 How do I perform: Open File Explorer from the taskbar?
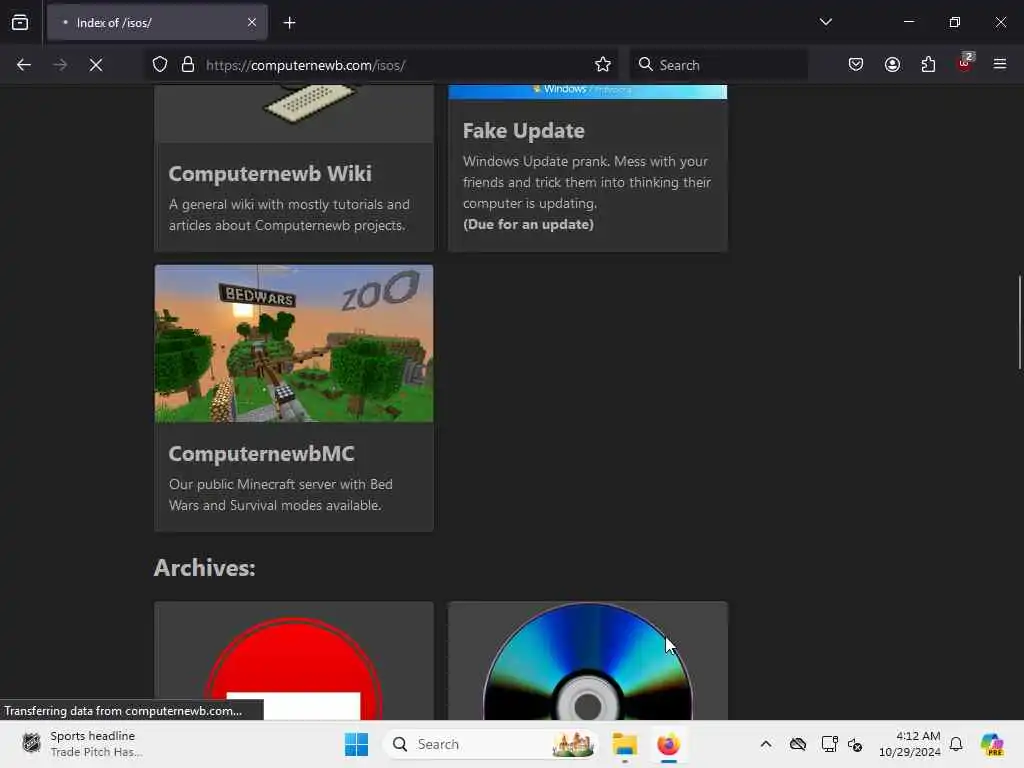pyautogui.click(x=624, y=744)
